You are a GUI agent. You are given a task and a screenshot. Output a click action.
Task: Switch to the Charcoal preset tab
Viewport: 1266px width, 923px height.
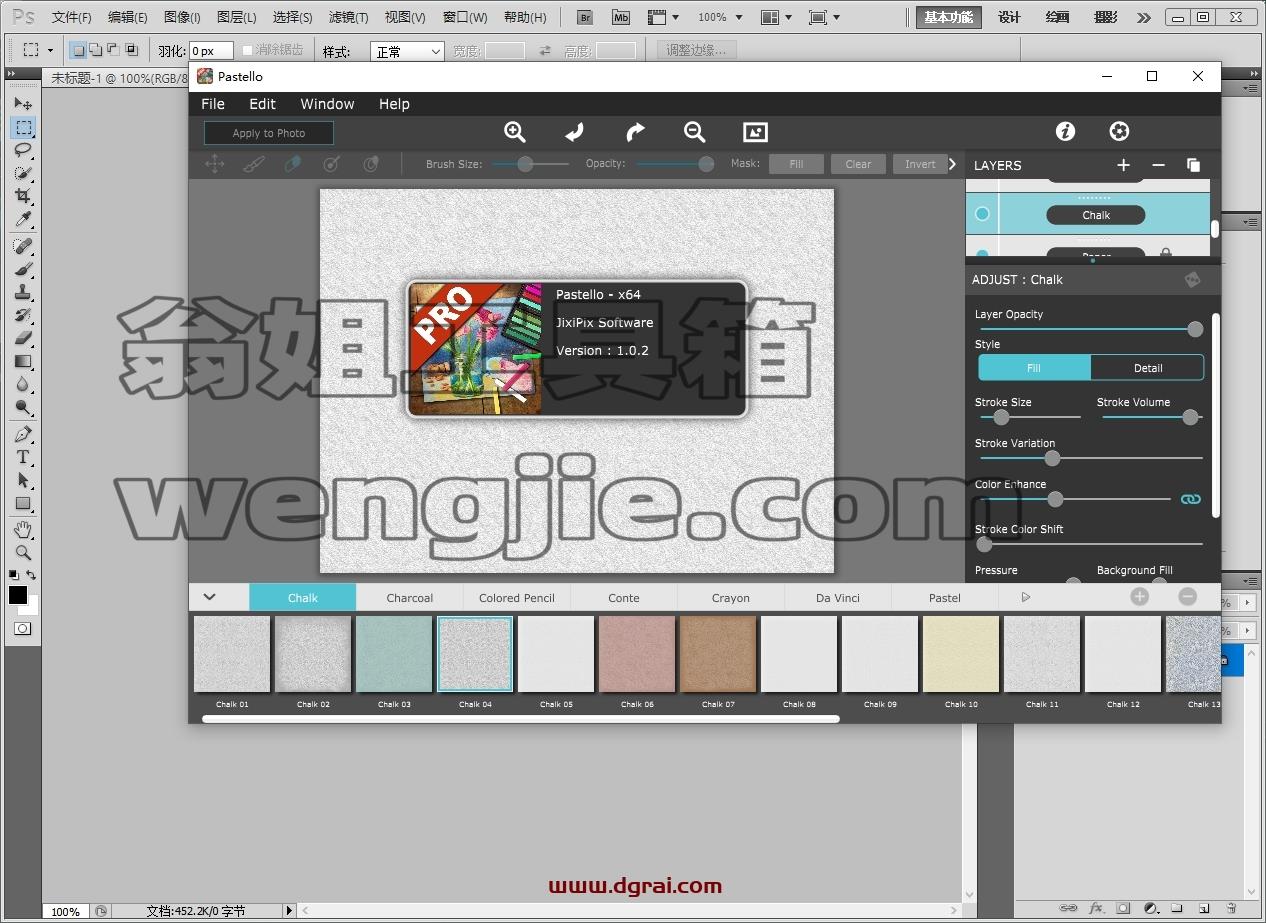point(410,597)
